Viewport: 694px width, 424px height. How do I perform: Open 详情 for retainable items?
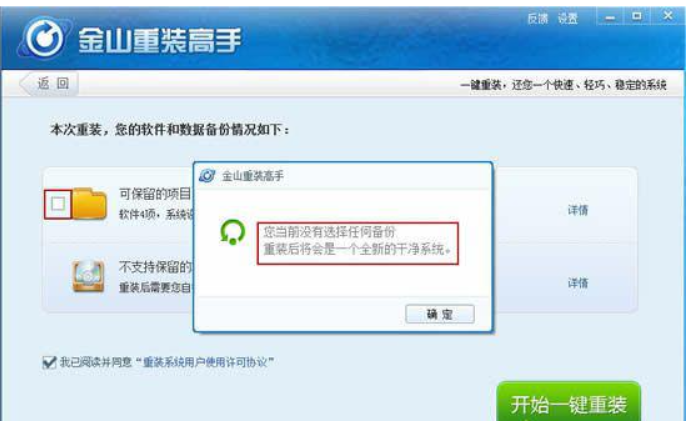pyautogui.click(x=578, y=210)
